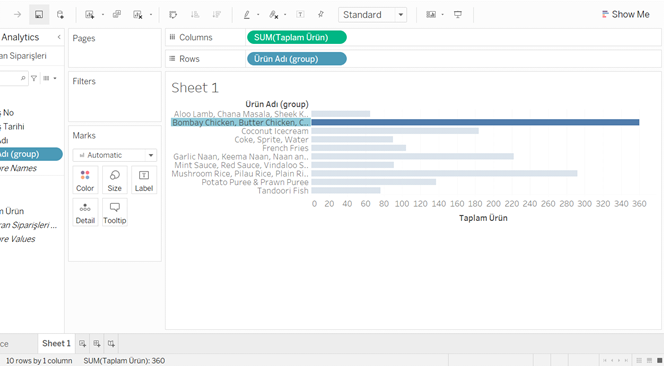Select the Tarihi field in the data pane
Image resolution: width=664 pixels, height=366 pixels.
(x=14, y=127)
